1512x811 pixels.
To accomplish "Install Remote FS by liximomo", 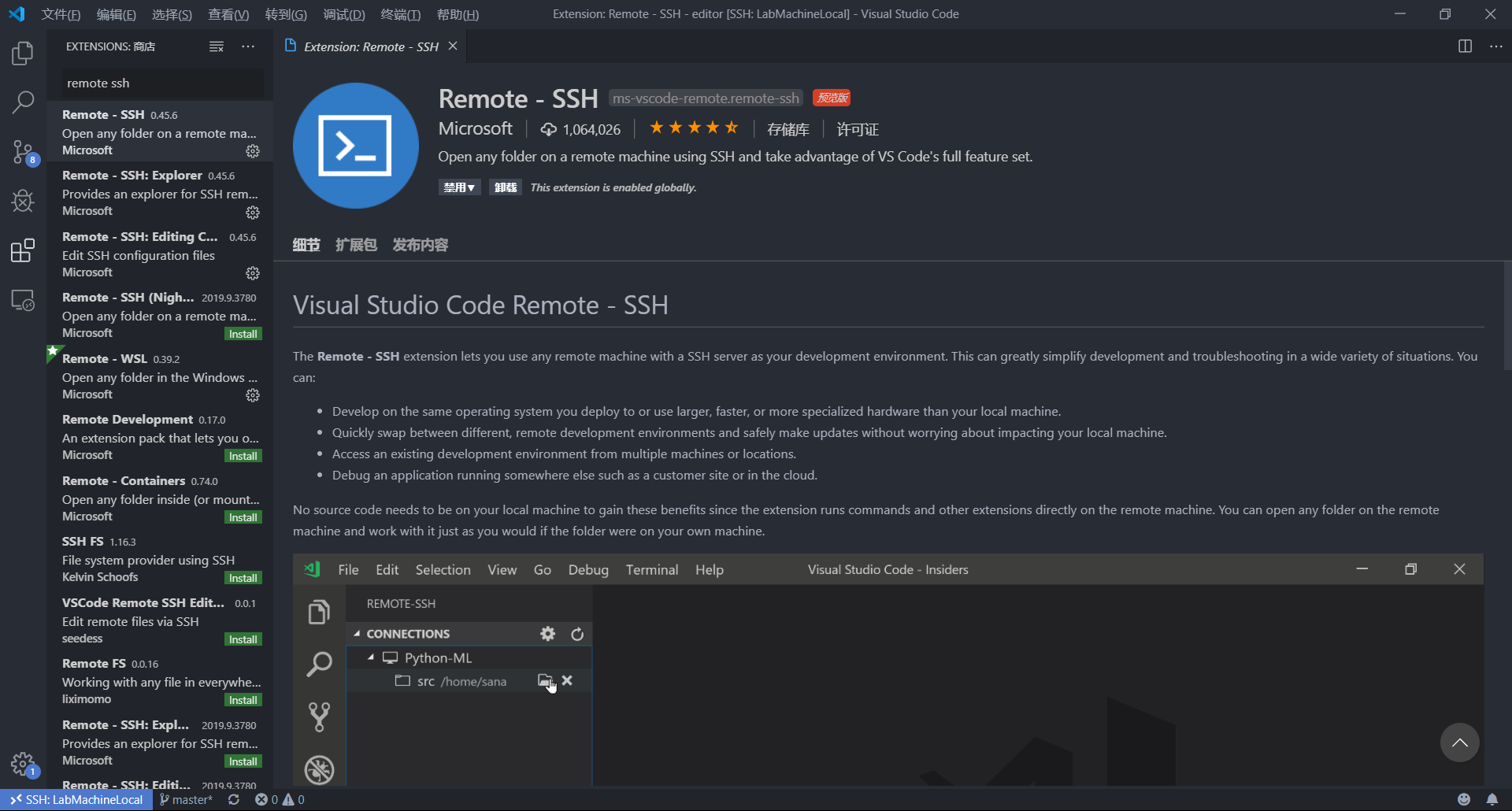I will click(x=243, y=700).
